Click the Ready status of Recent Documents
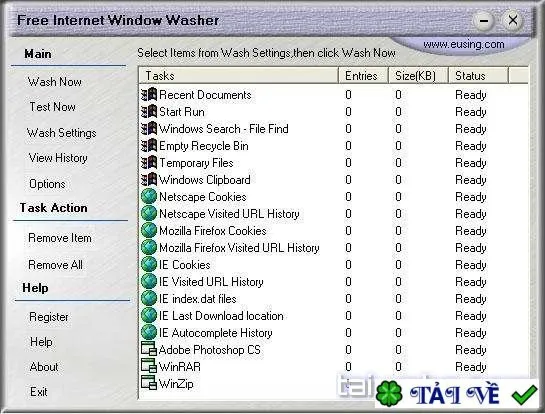Viewport: 545px width, 414px height. click(x=471, y=95)
